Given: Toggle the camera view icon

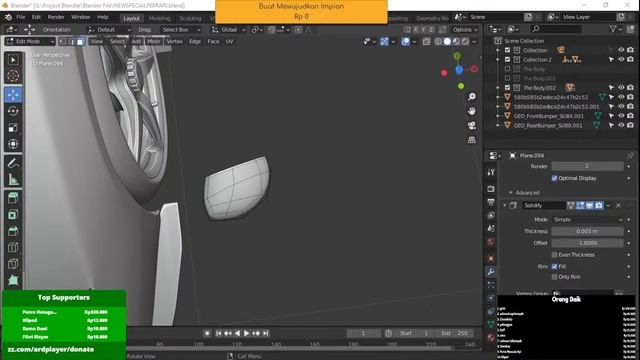Looking at the screenshot, I should click(x=471, y=125).
